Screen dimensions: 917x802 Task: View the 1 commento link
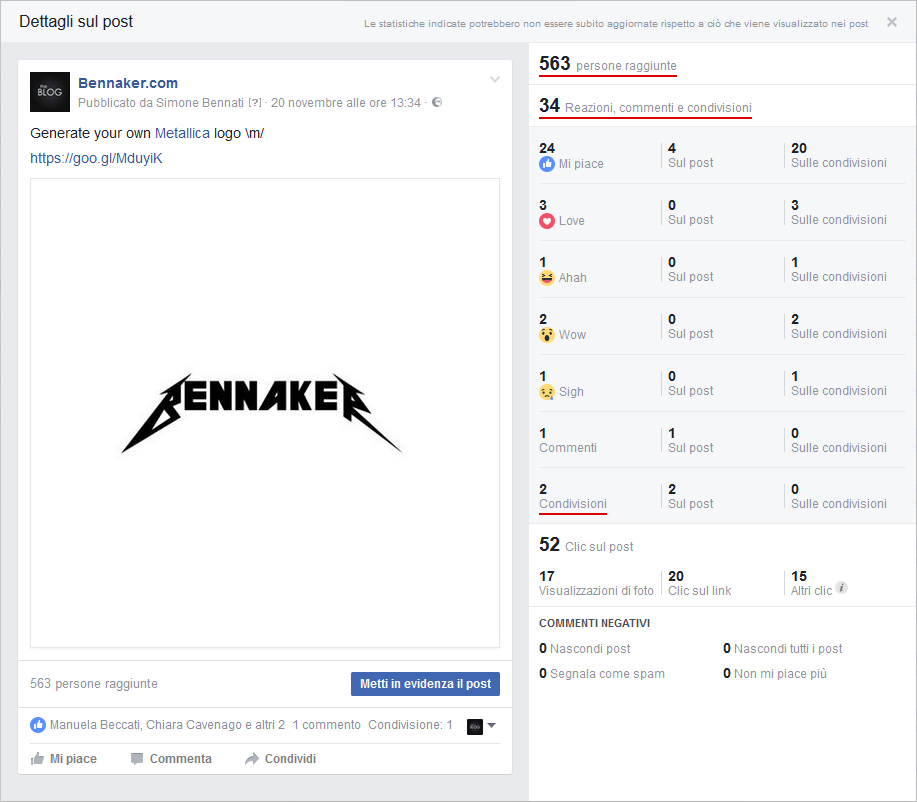[326, 724]
